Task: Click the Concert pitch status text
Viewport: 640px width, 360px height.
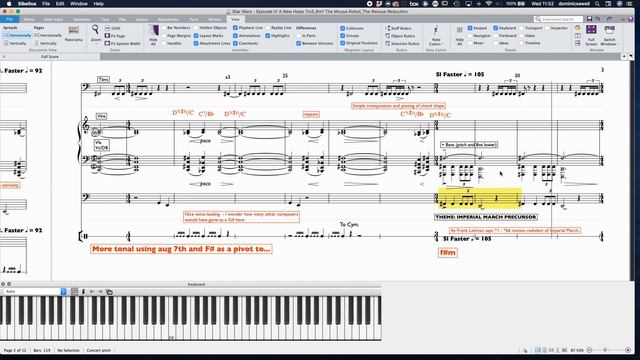Action: pyautogui.click(x=98, y=350)
